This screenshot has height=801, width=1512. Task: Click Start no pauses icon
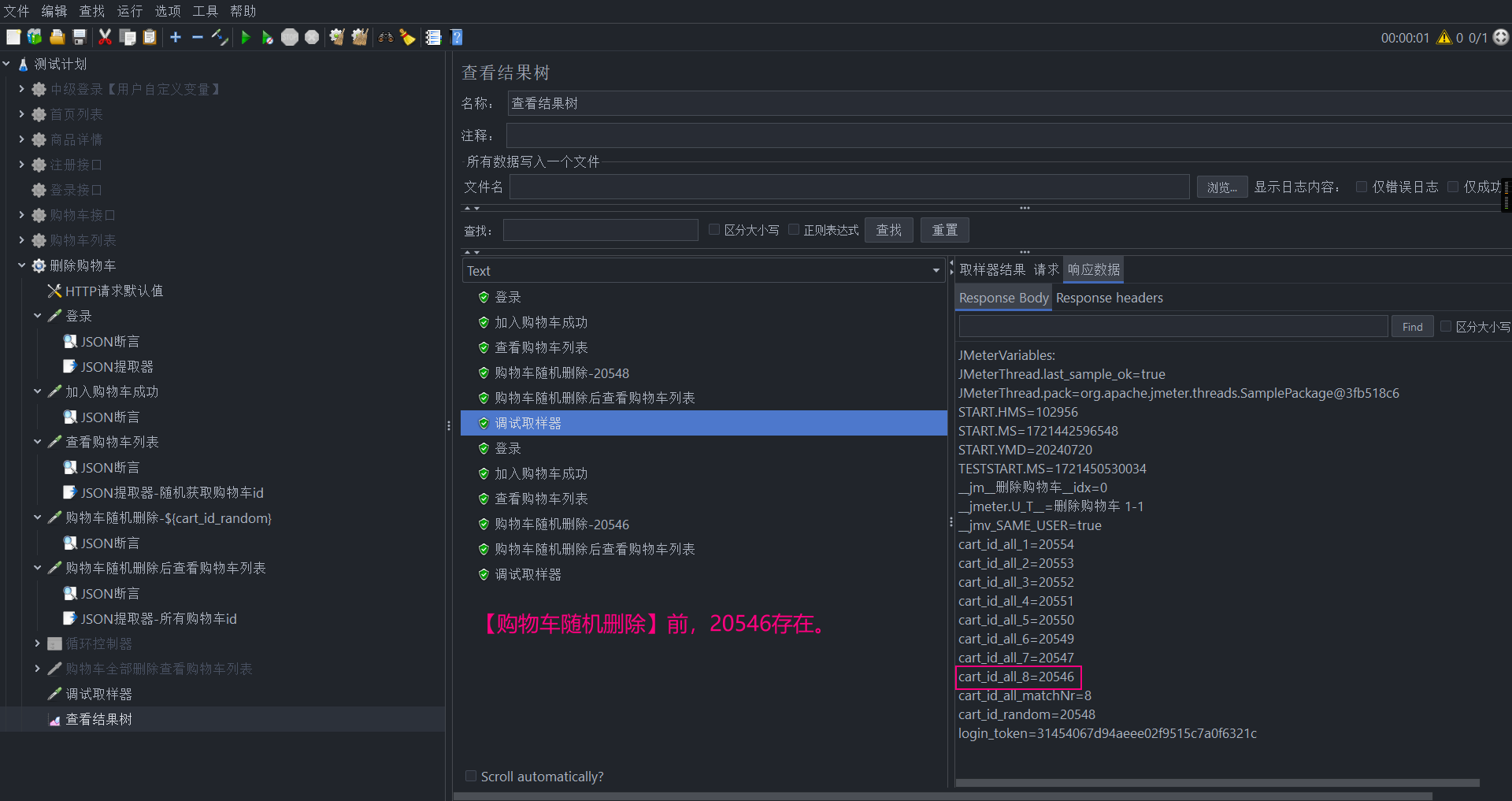click(268, 37)
